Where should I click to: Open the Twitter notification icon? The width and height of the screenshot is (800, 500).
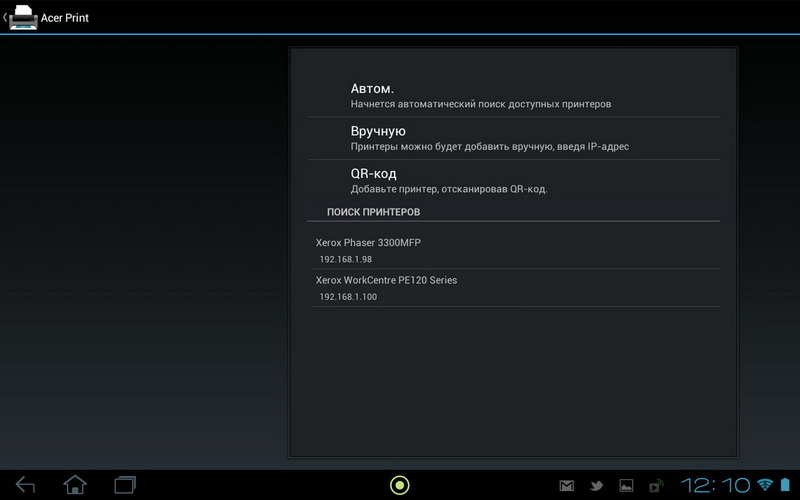(x=596, y=485)
